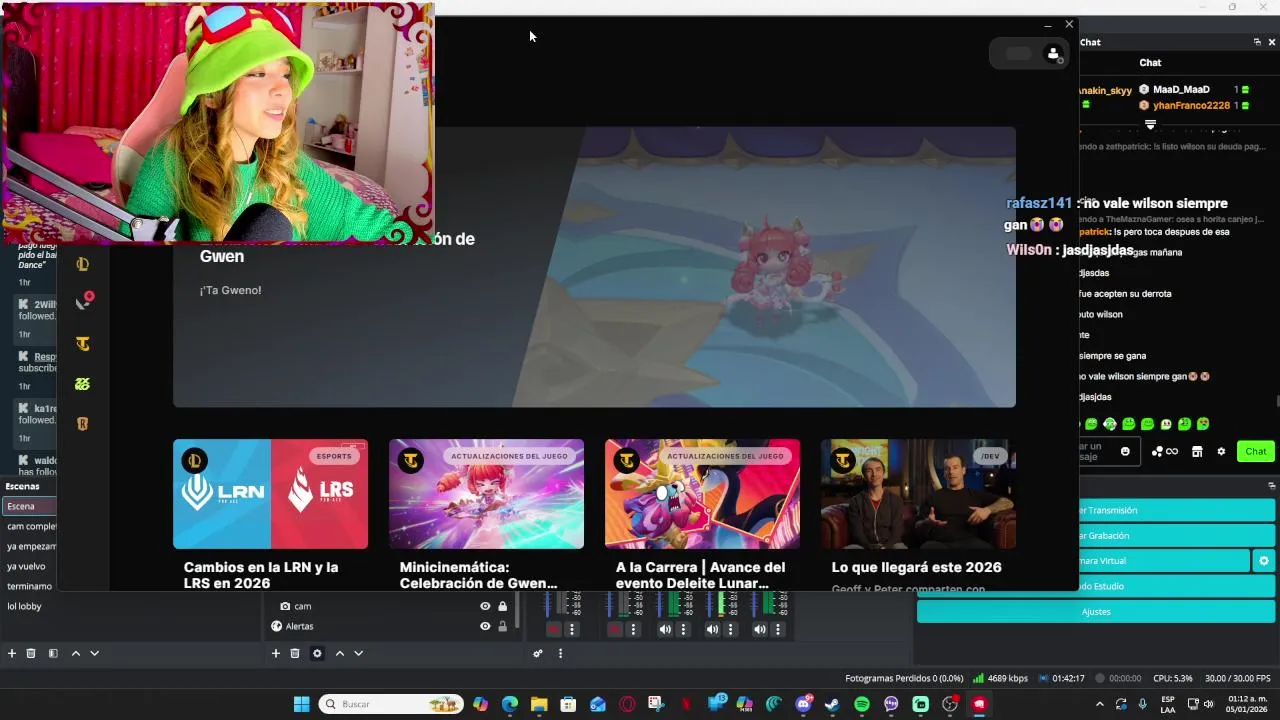Open options menu for fourth audio channel

[730, 629]
